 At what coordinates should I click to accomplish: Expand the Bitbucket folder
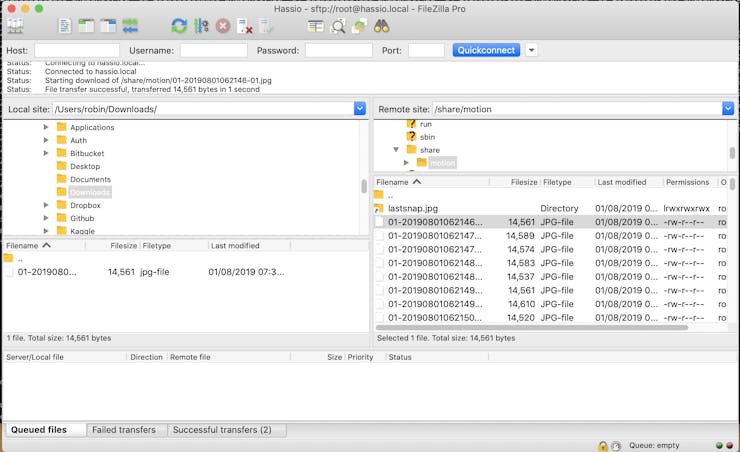click(x=46, y=153)
